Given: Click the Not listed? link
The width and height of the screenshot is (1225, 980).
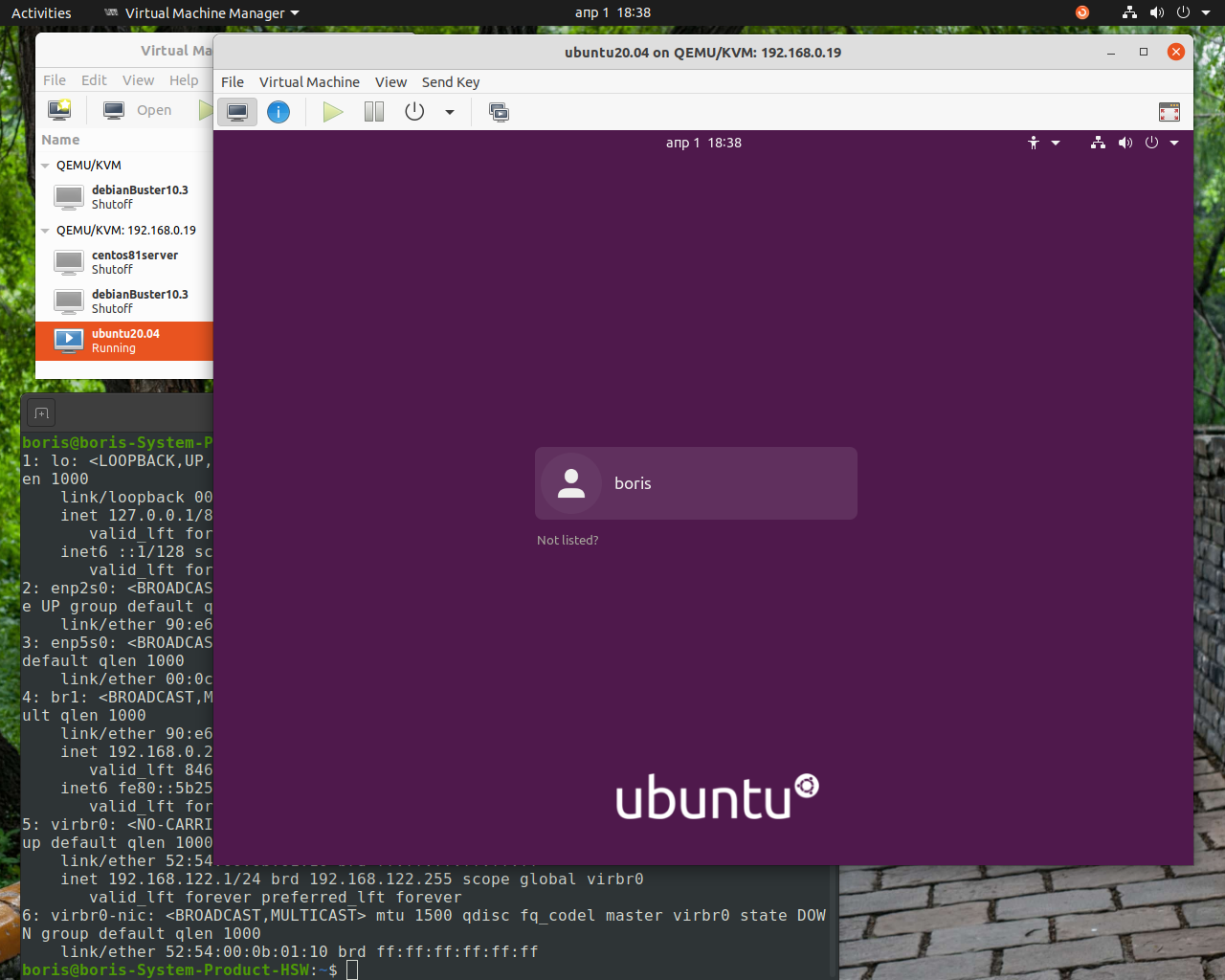Looking at the screenshot, I should click(x=568, y=540).
